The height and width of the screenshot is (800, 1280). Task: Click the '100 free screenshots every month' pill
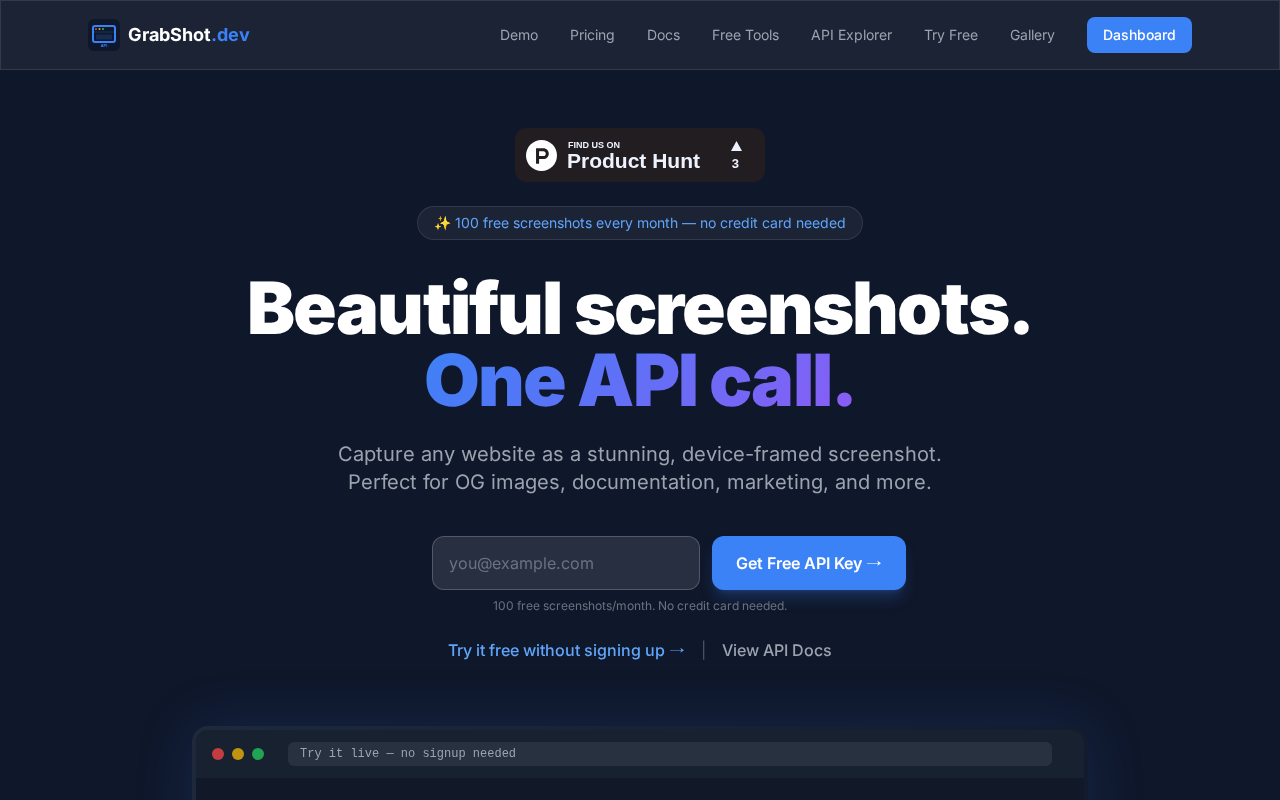click(640, 223)
